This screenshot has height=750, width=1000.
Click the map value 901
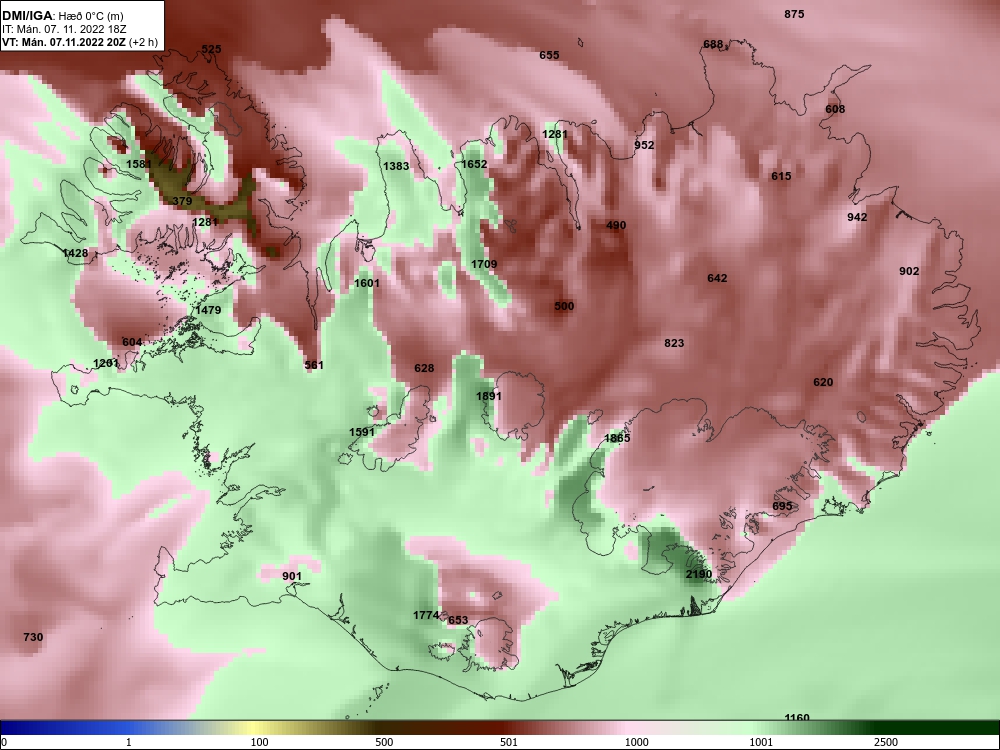(x=292, y=577)
